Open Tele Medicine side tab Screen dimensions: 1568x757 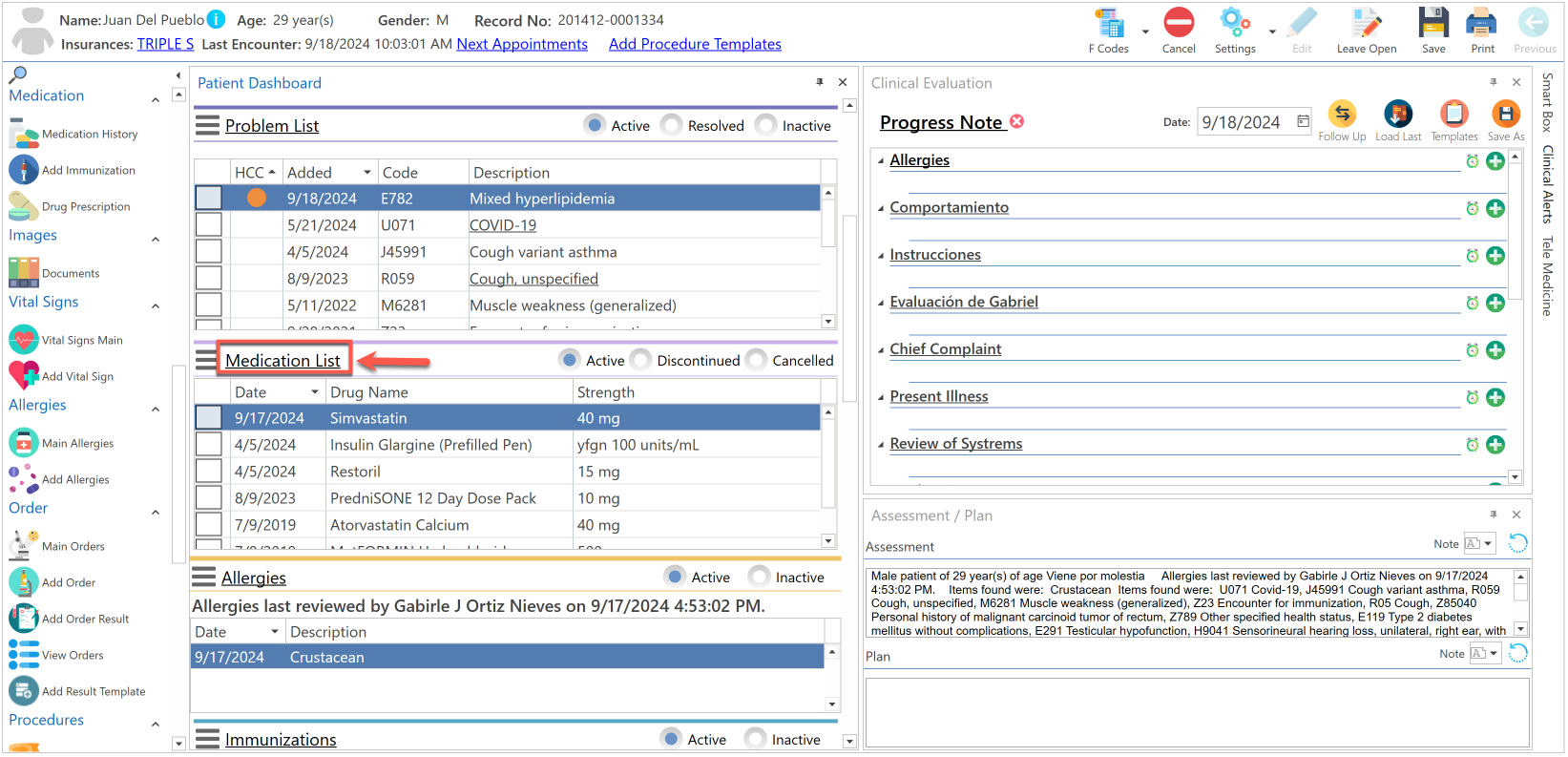(x=1548, y=276)
